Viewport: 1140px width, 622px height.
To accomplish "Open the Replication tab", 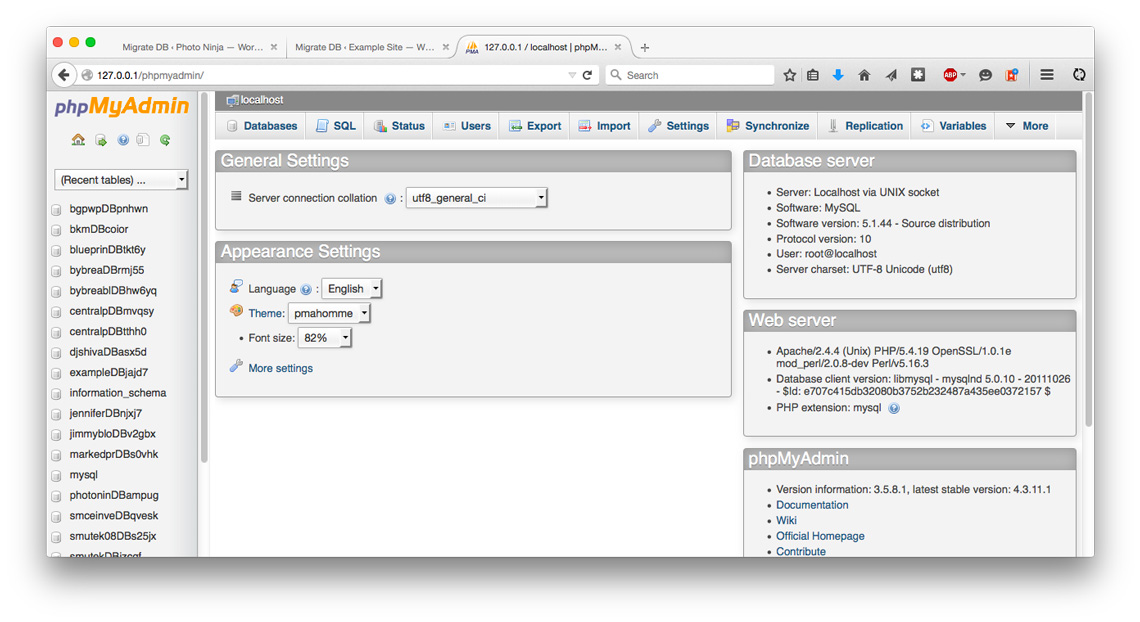I will click(x=866, y=126).
